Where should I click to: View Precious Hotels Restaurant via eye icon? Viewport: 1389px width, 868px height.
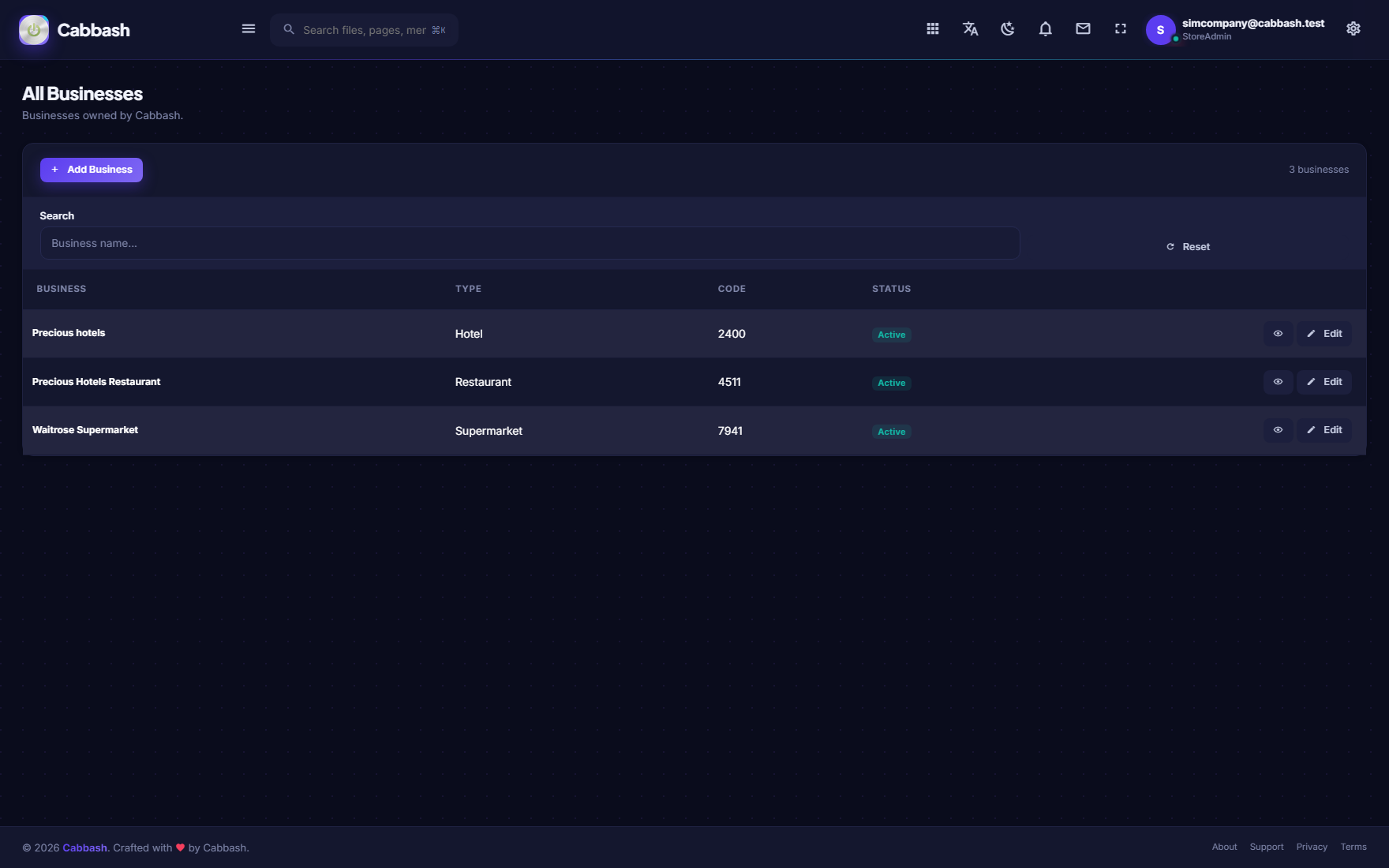(1278, 382)
